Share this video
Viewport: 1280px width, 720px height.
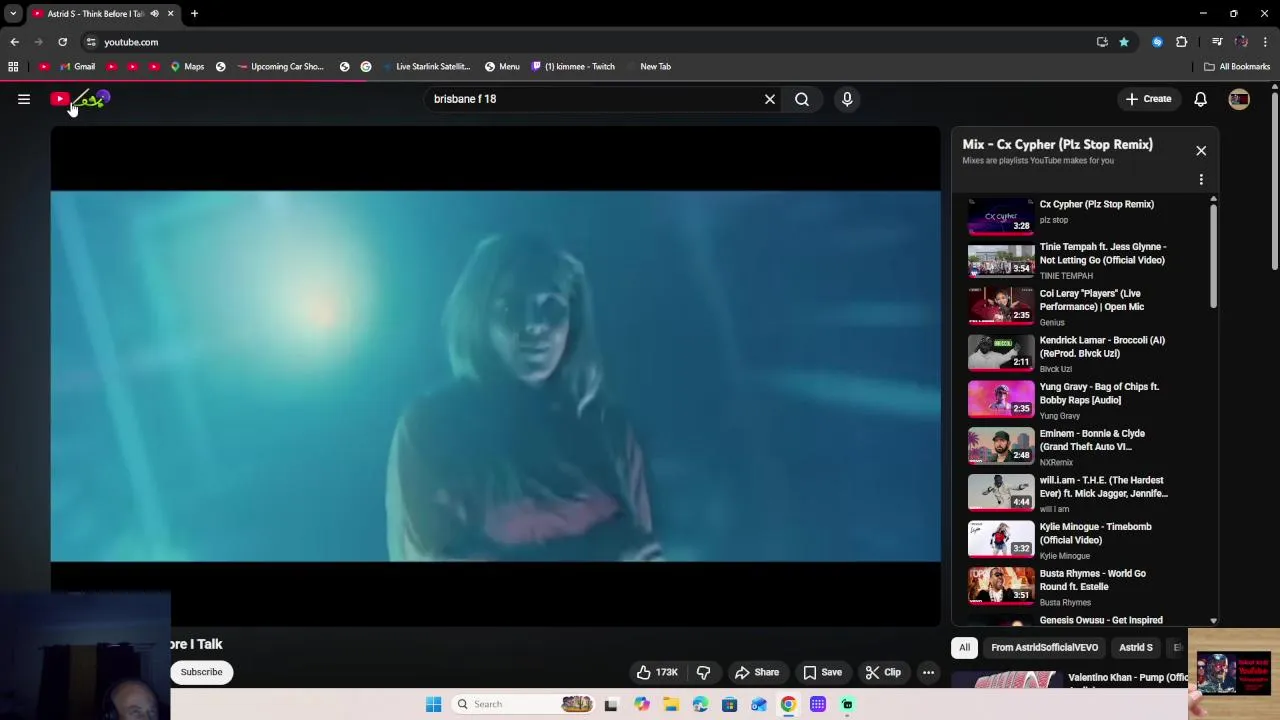757,672
